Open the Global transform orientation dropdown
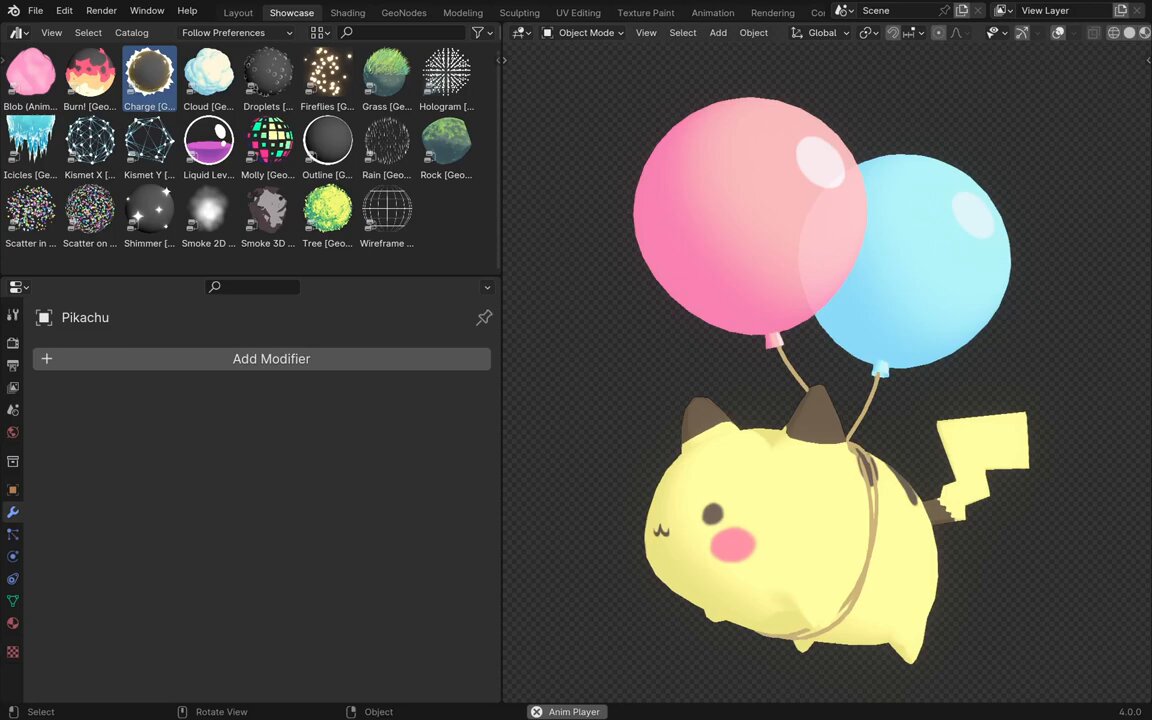 click(819, 32)
